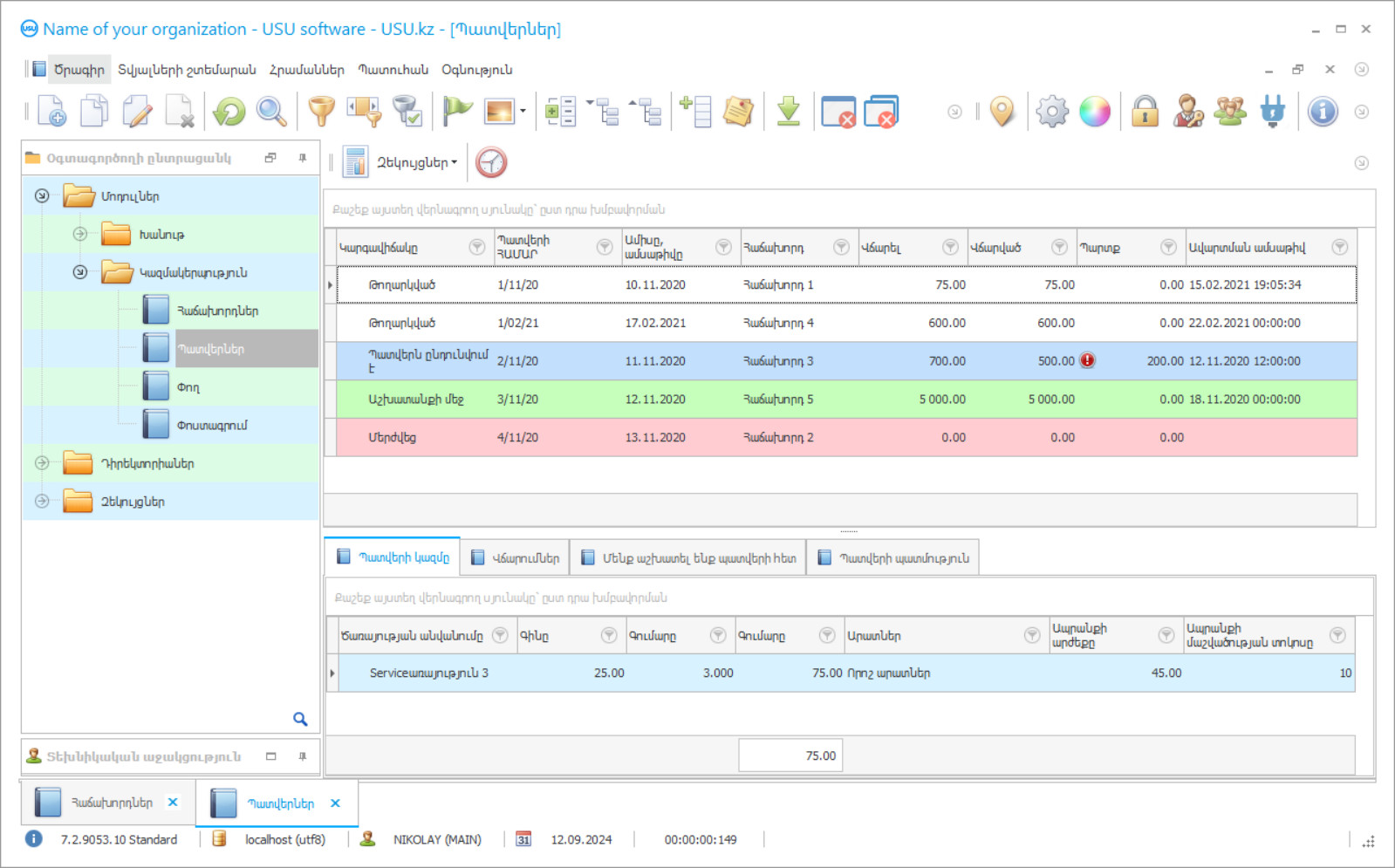1395x868 pixels.
Task: Open filter dropdown on Հաճախորդ column
Action: tap(841, 247)
